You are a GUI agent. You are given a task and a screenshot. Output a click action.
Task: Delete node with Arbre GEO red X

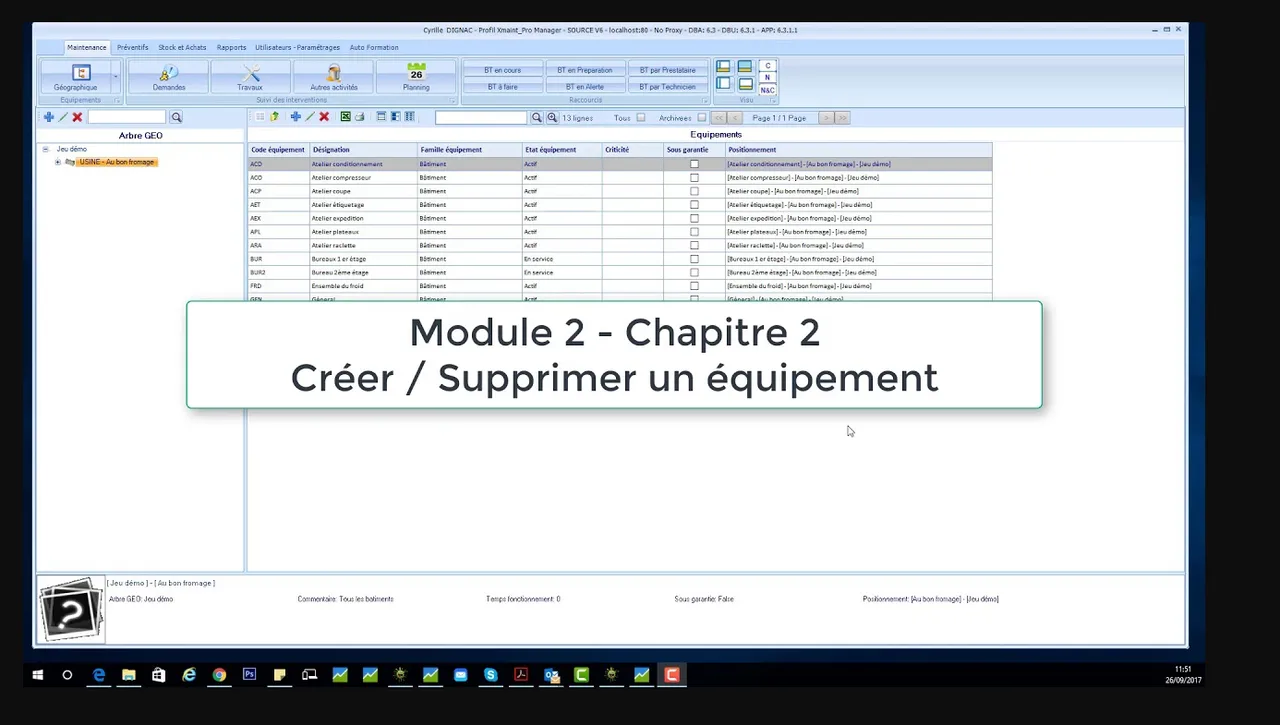coord(77,117)
